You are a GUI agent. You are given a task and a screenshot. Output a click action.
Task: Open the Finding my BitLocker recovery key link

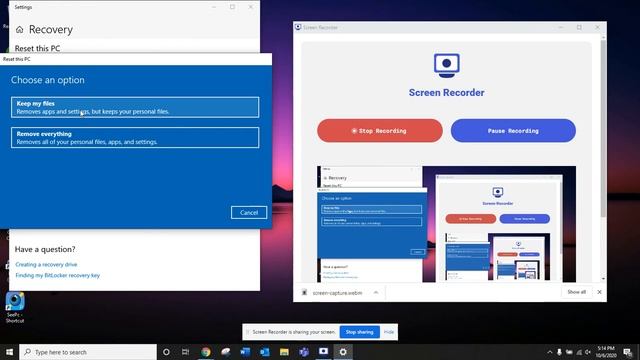pyautogui.click(x=58, y=276)
